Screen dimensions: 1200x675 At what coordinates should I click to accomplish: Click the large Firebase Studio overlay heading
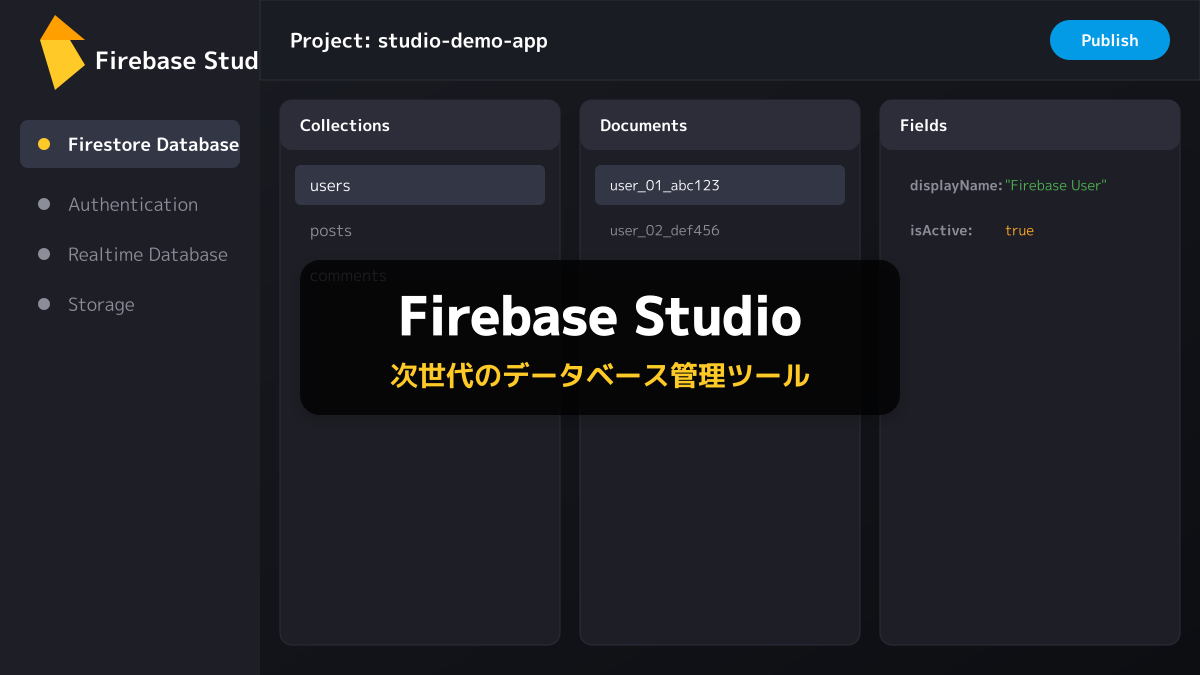pyautogui.click(x=600, y=316)
